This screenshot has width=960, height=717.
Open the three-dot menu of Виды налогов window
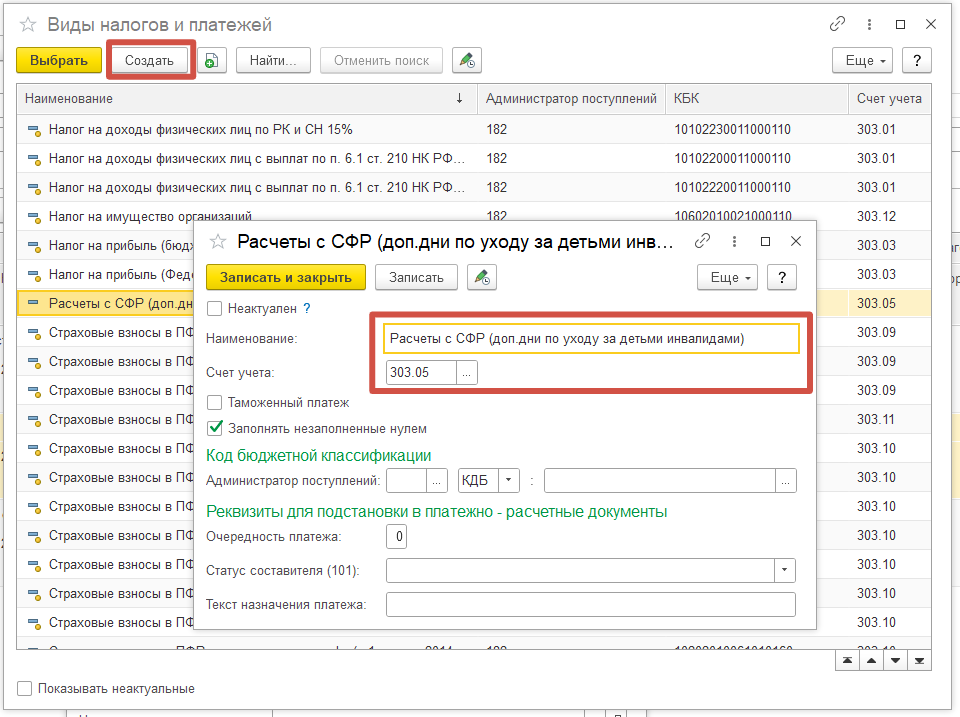(869, 24)
